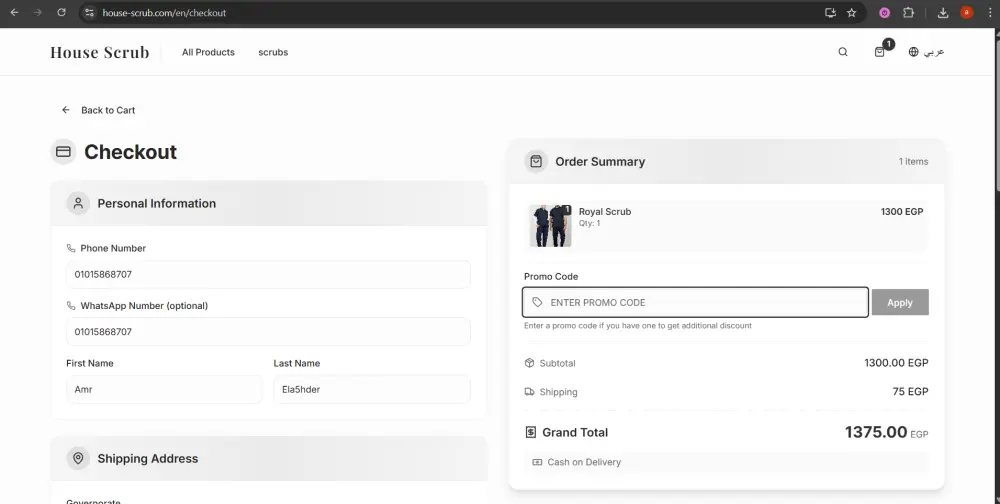Screen dimensions: 1000x504
Task: Click the Phone Number input field
Action: (268, 274)
